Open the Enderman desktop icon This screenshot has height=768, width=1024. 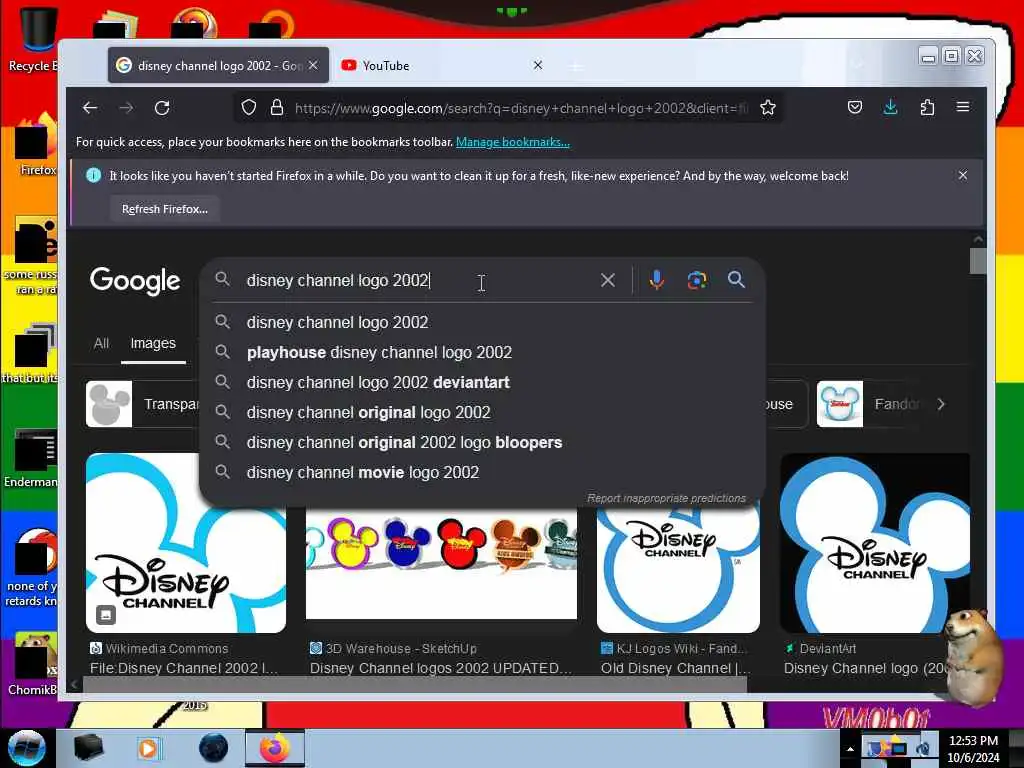[31, 458]
